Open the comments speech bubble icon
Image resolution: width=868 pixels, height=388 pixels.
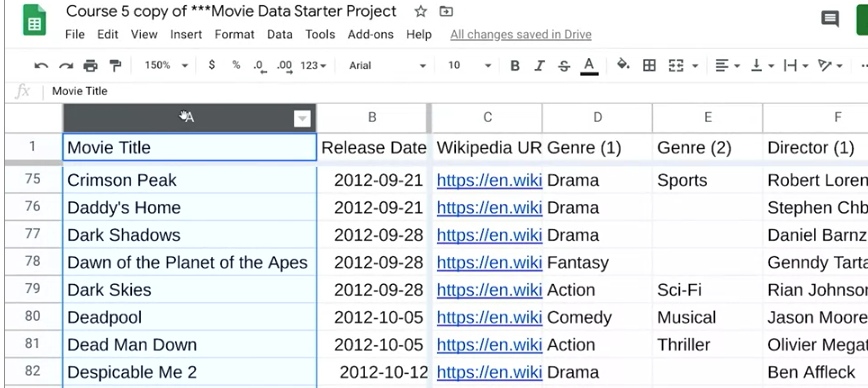[830, 19]
